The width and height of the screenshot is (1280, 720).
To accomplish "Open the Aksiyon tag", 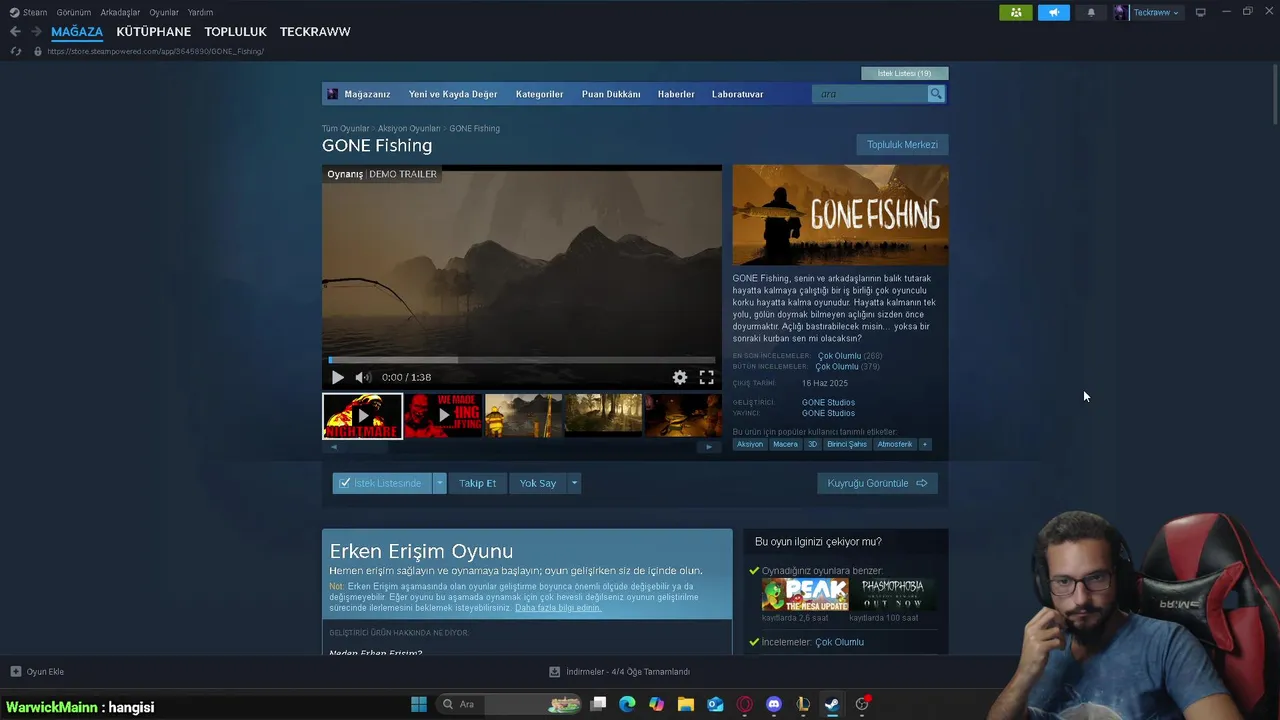I will [749, 444].
